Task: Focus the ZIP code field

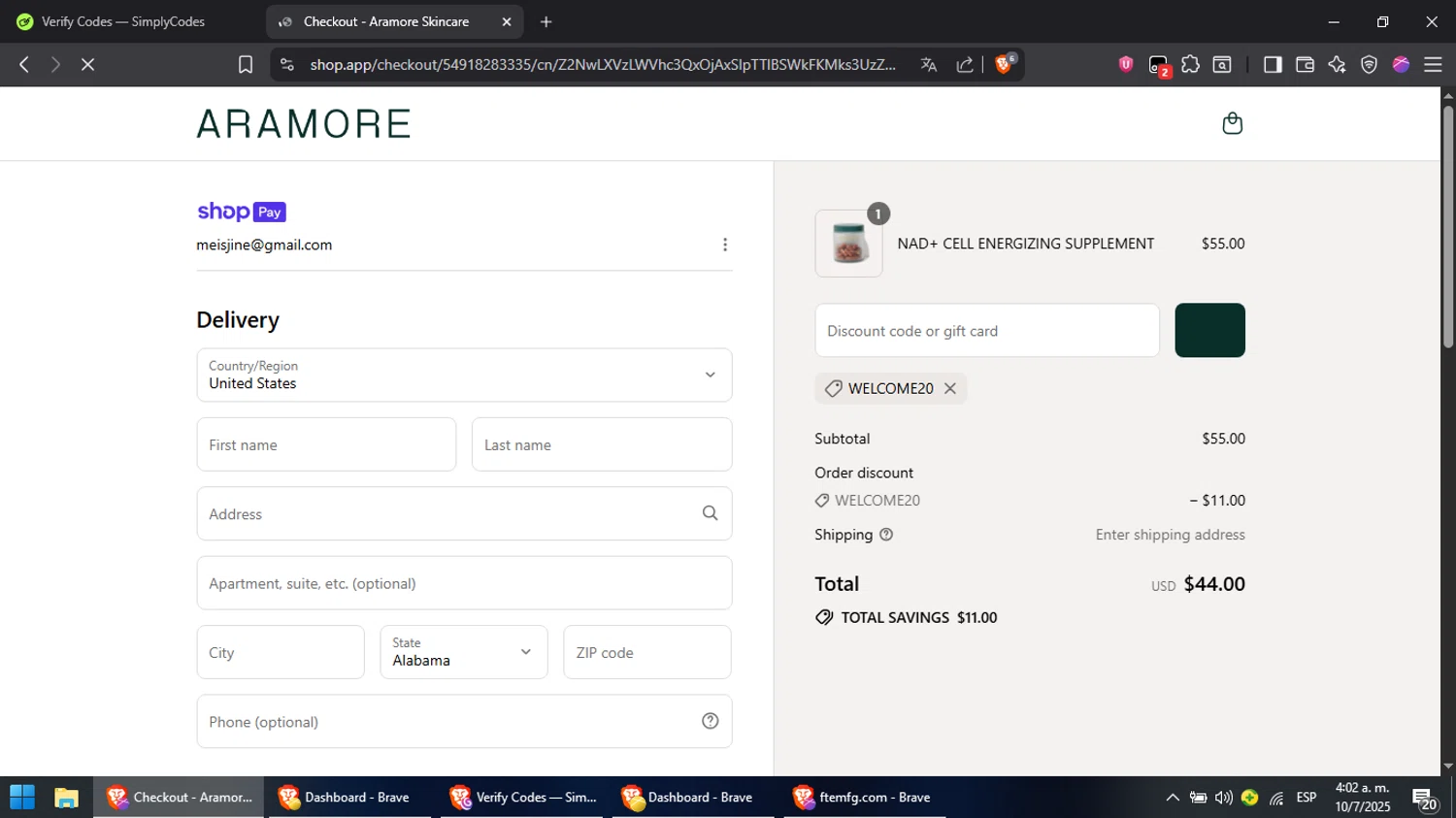Action: click(x=647, y=652)
